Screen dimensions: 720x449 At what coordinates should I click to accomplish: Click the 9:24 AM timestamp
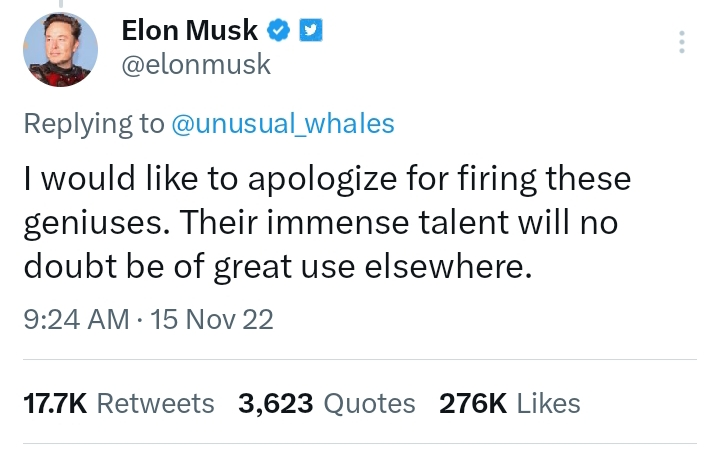(75, 320)
